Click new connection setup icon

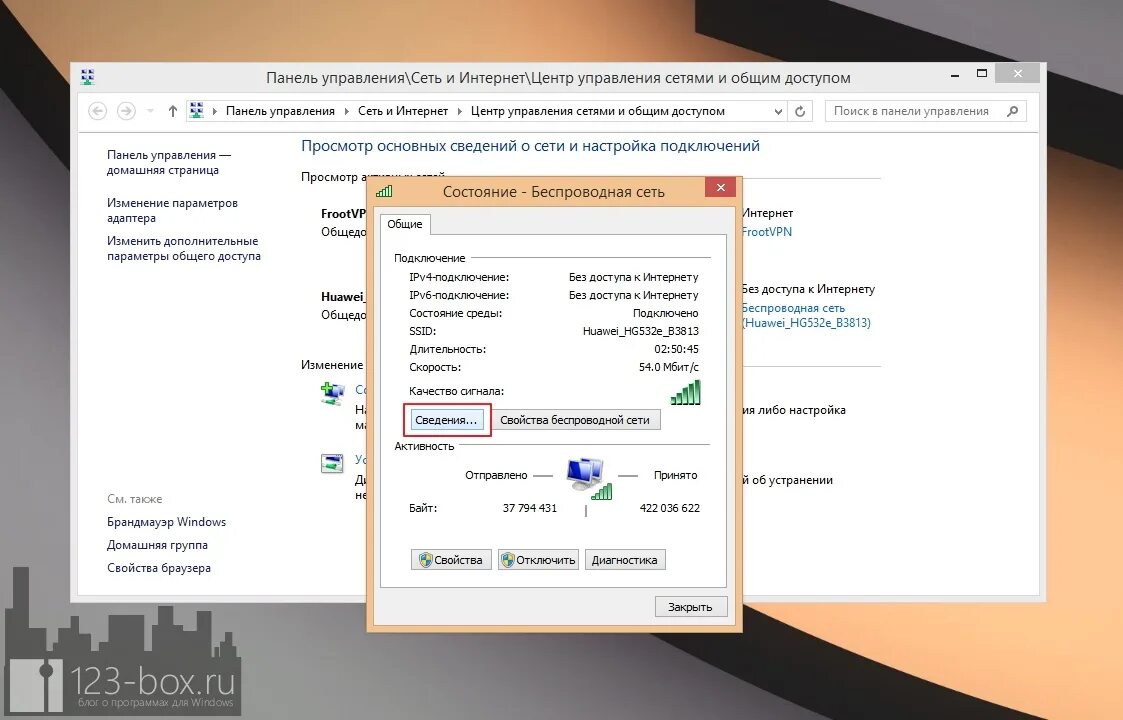click(x=332, y=393)
